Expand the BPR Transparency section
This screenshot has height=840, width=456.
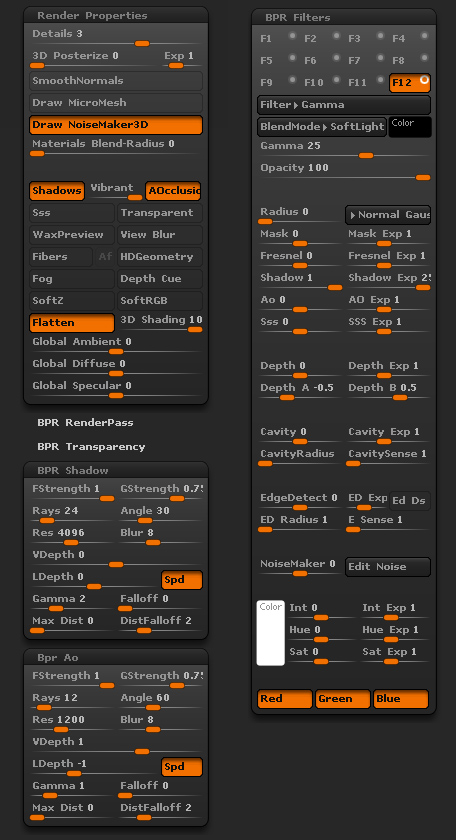pyautogui.click(x=91, y=447)
